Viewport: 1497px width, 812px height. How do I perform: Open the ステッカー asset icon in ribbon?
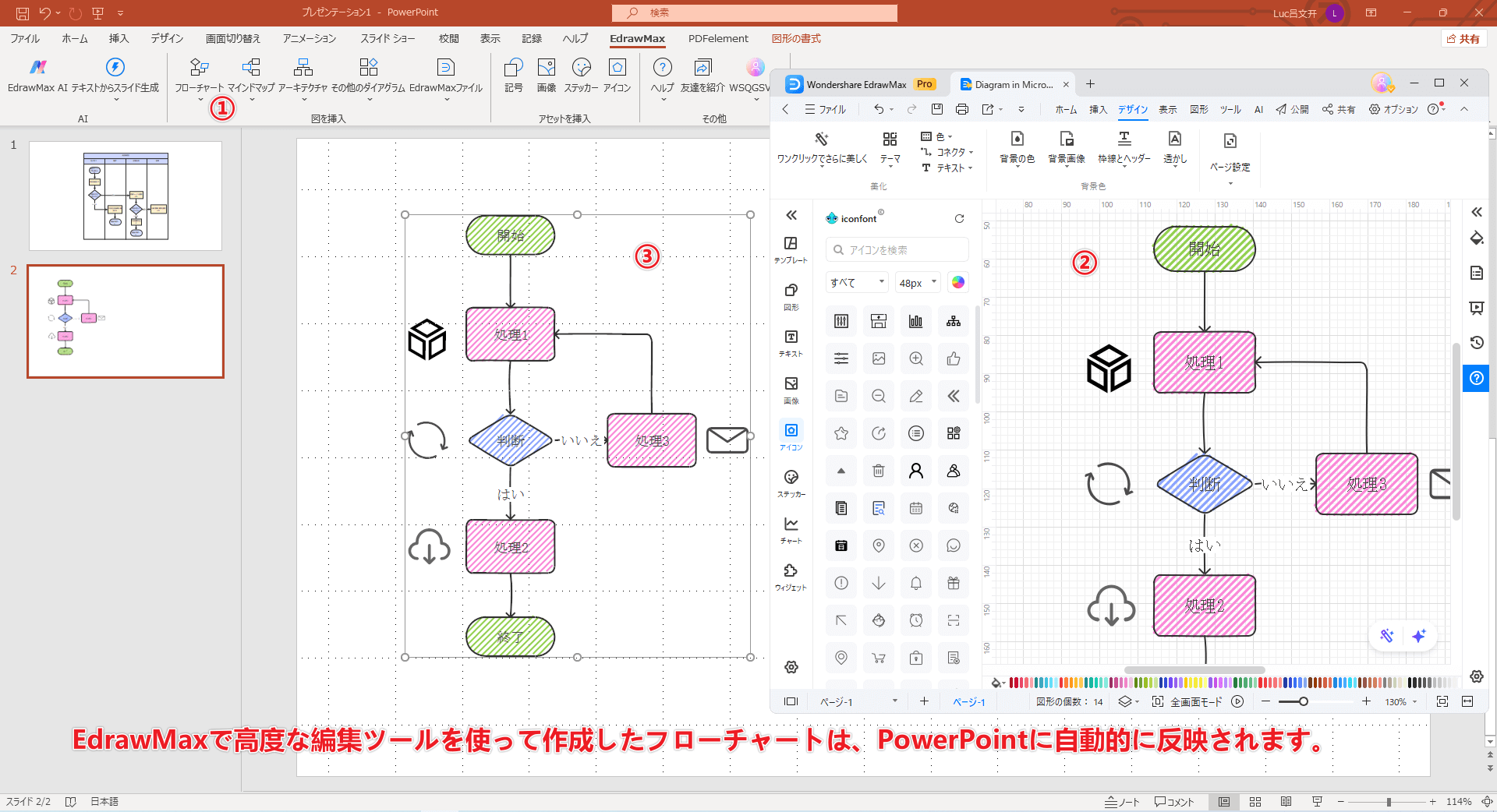coord(581,76)
